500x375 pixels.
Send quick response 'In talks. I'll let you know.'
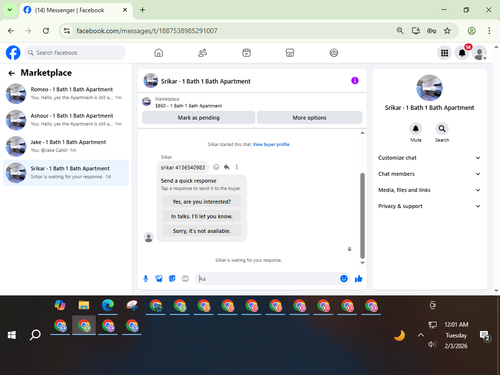(x=202, y=216)
